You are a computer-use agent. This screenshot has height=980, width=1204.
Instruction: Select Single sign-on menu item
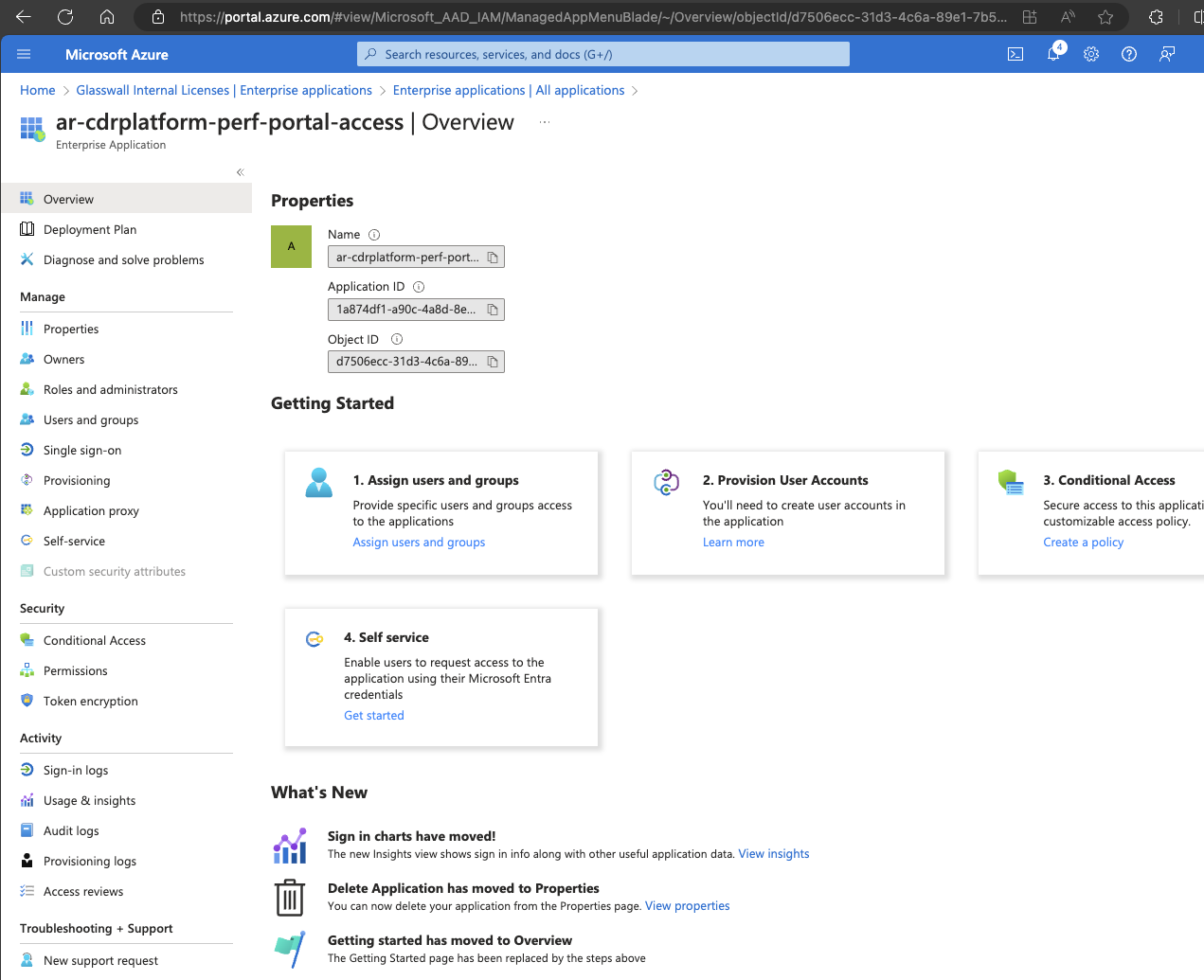tap(82, 451)
